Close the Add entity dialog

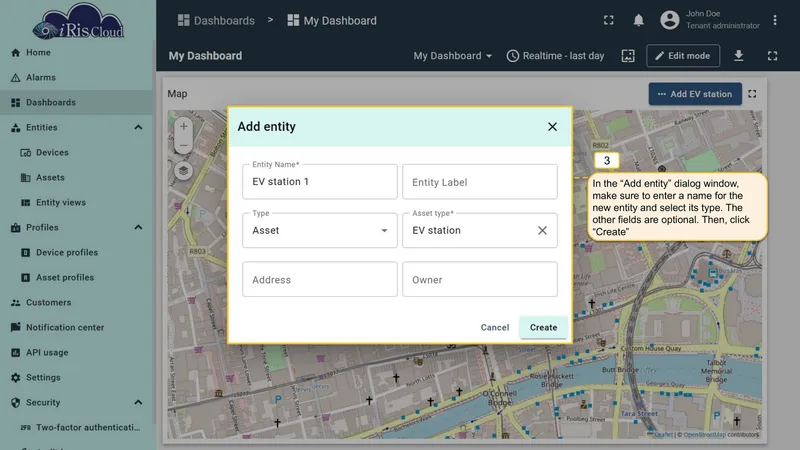tap(552, 127)
